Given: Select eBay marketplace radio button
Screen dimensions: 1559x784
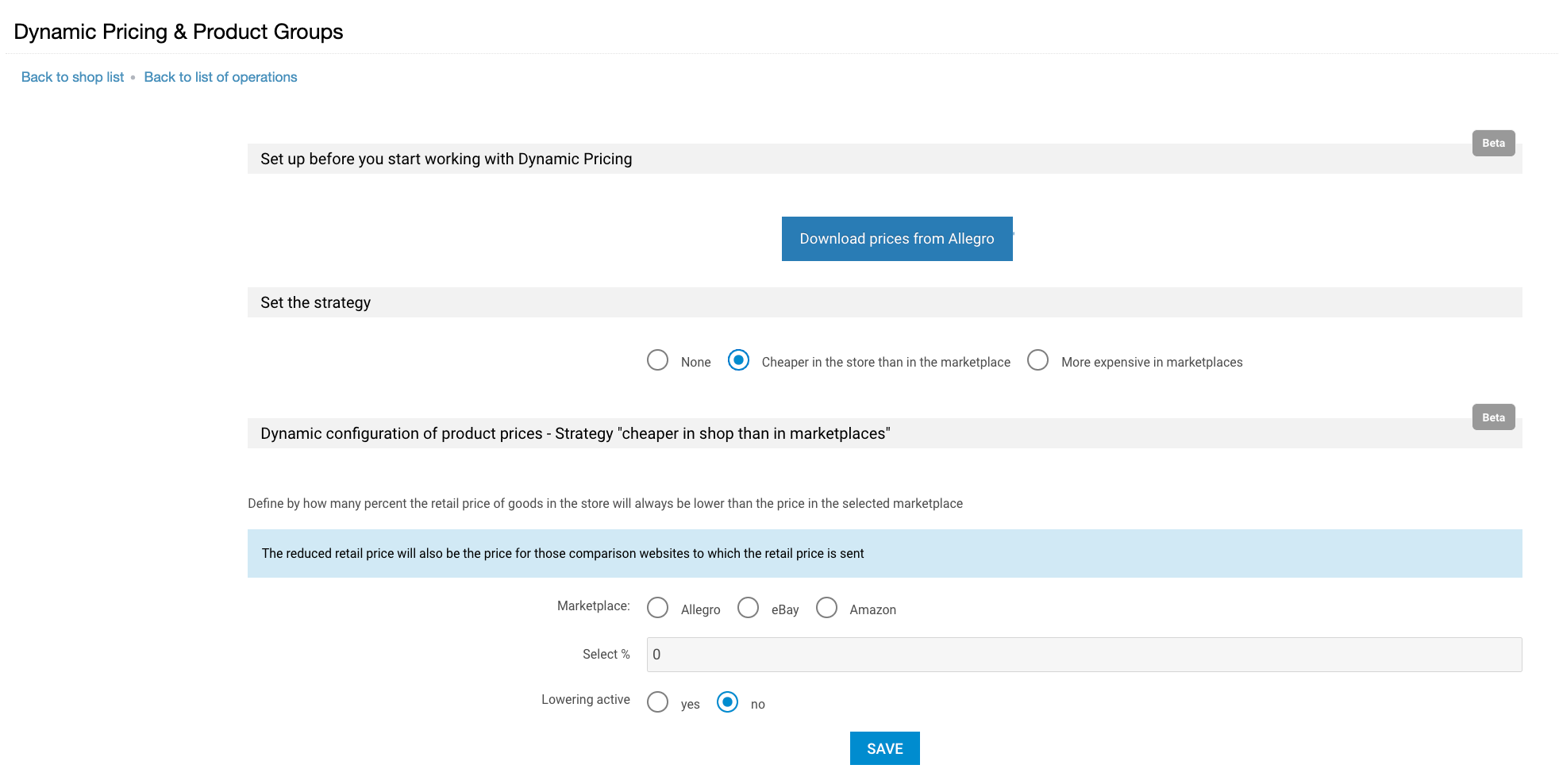Looking at the screenshot, I should [x=748, y=608].
